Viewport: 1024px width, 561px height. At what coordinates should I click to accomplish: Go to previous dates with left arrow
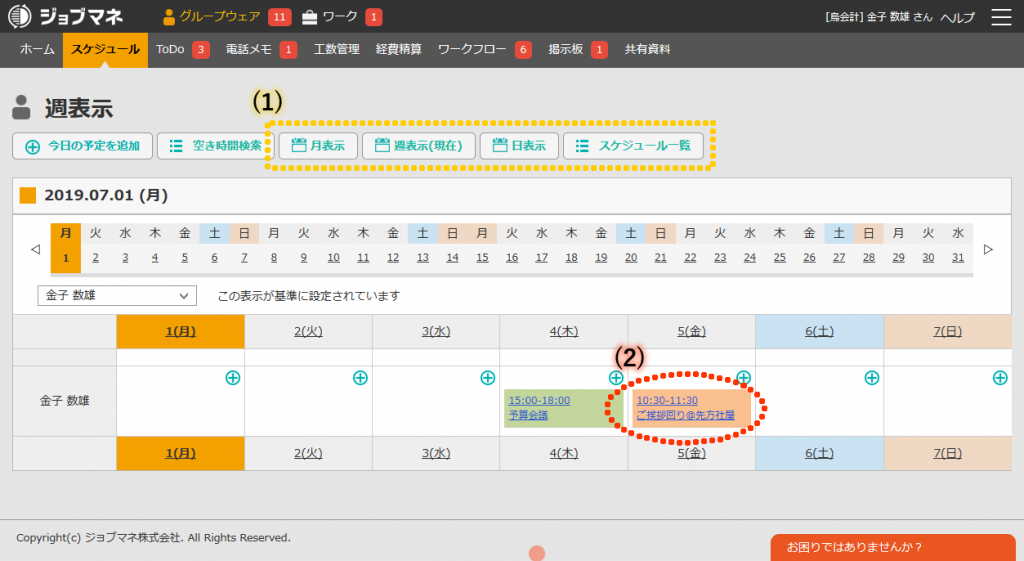[35, 249]
